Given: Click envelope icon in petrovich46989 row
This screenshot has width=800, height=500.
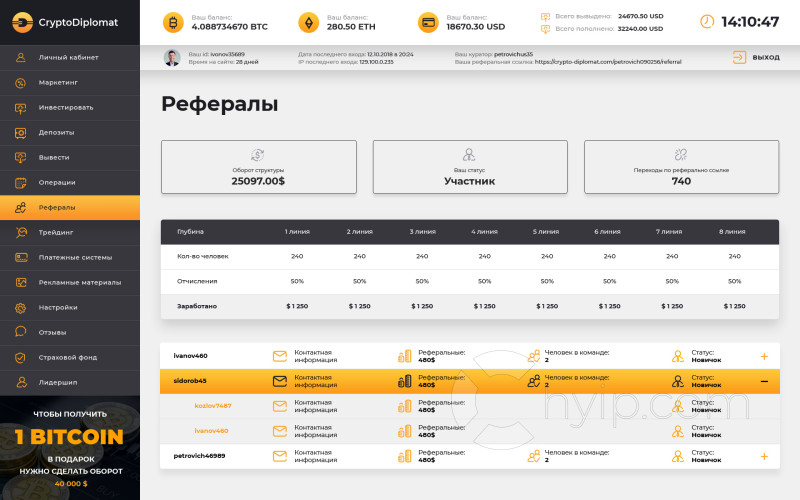Looking at the screenshot, I should (280, 456).
